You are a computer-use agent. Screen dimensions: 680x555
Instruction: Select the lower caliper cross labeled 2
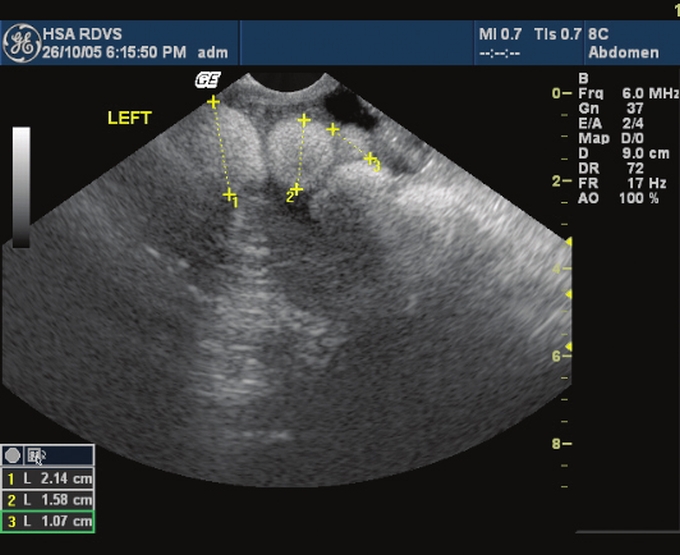coord(297,189)
